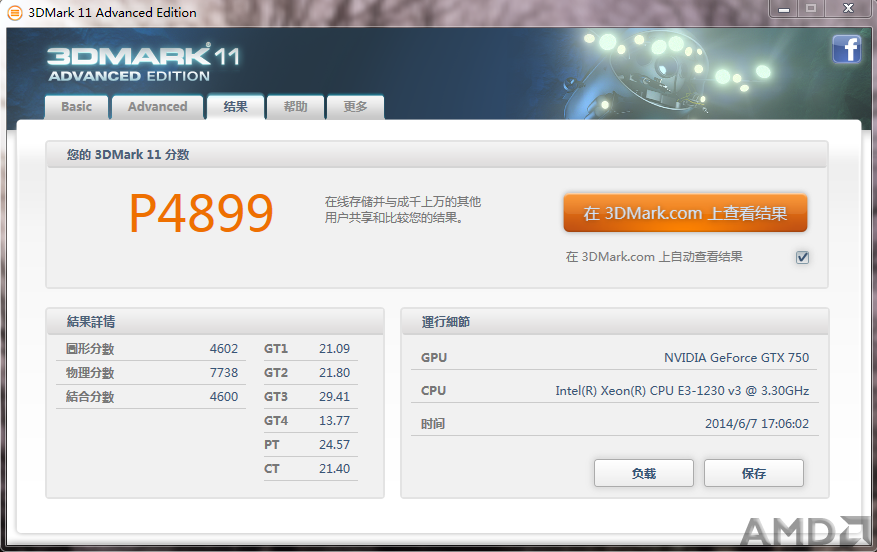Click the 運行細節 panel header
The width and height of the screenshot is (877, 552).
[615, 322]
